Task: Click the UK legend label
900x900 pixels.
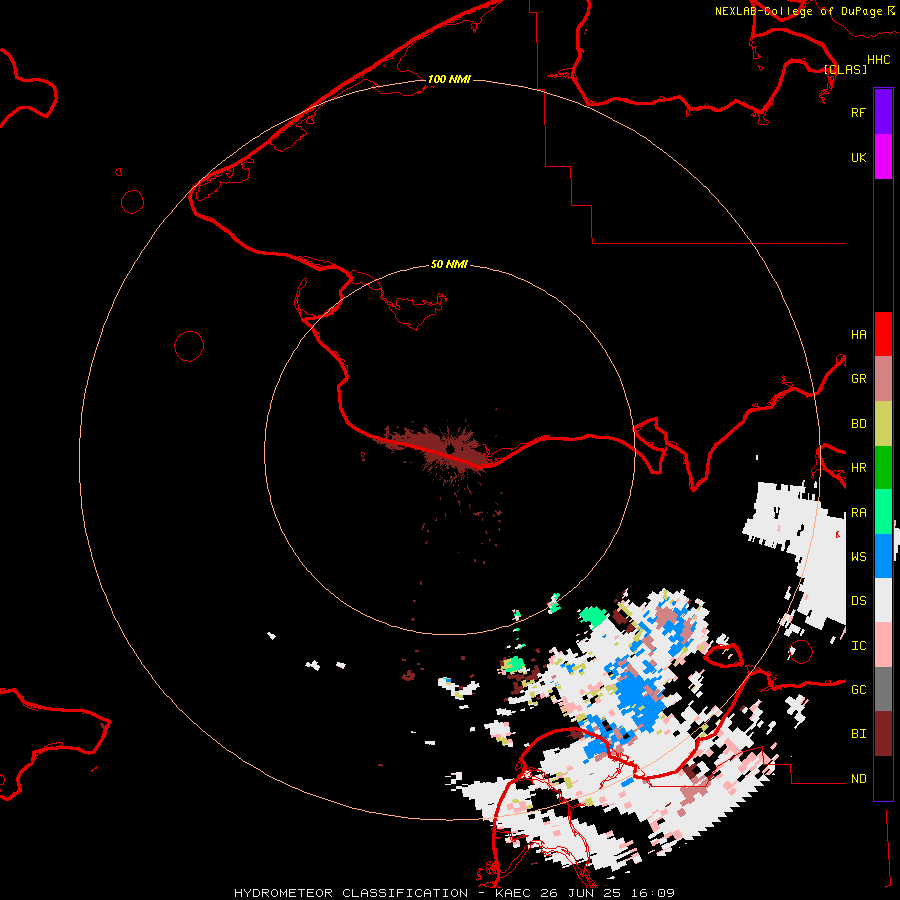Action: (x=858, y=157)
